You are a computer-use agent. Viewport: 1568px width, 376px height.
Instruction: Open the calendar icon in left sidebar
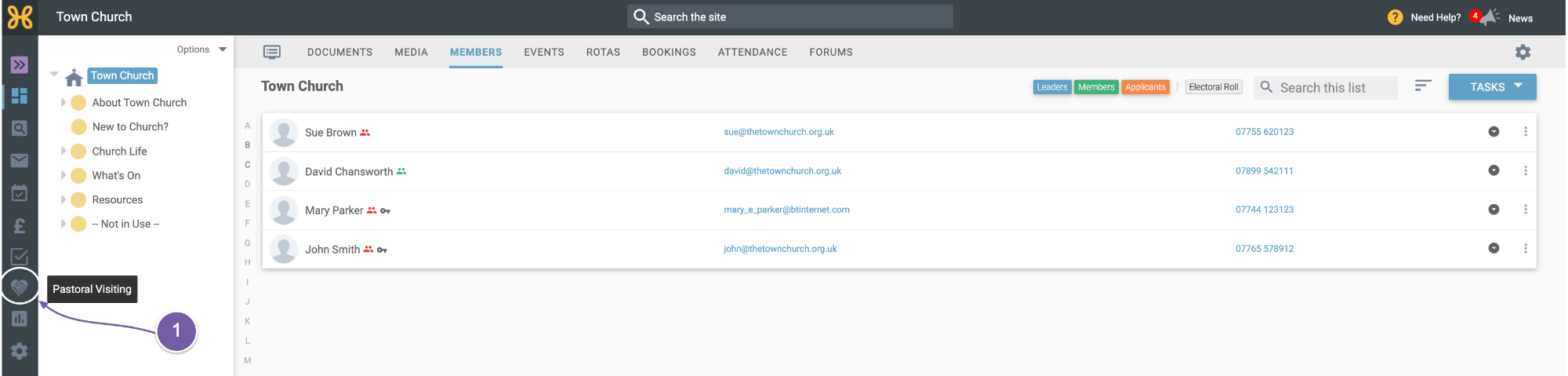(20, 193)
